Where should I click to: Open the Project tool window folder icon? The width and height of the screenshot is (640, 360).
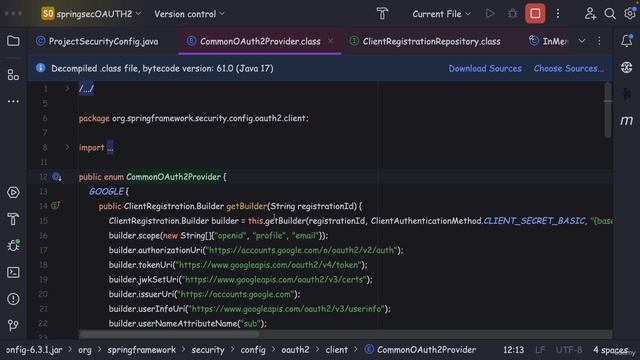tap(13, 41)
